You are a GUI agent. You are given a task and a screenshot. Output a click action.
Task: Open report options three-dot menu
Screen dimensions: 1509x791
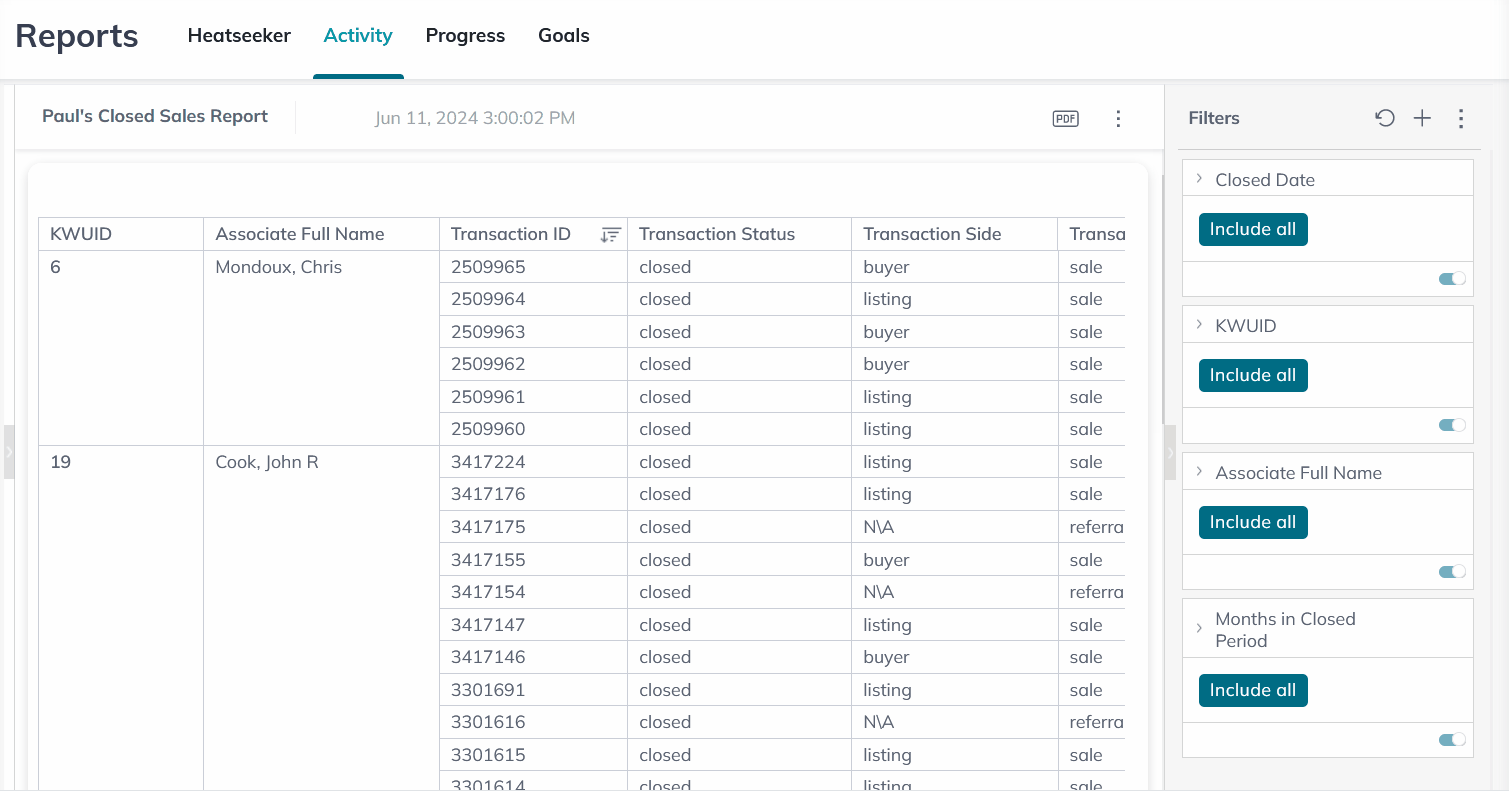[x=1118, y=119]
